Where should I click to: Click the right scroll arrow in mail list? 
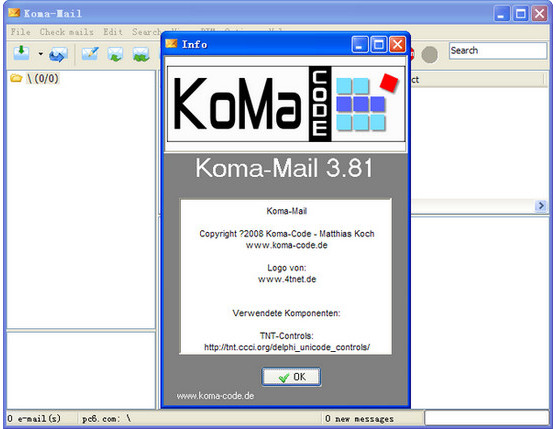point(541,206)
